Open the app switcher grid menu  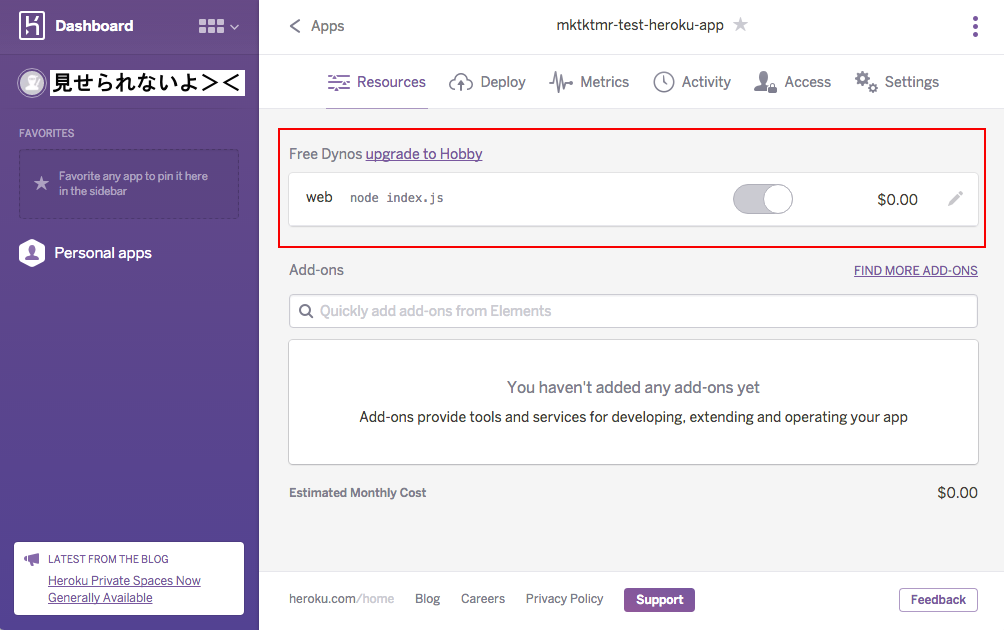tap(218, 26)
